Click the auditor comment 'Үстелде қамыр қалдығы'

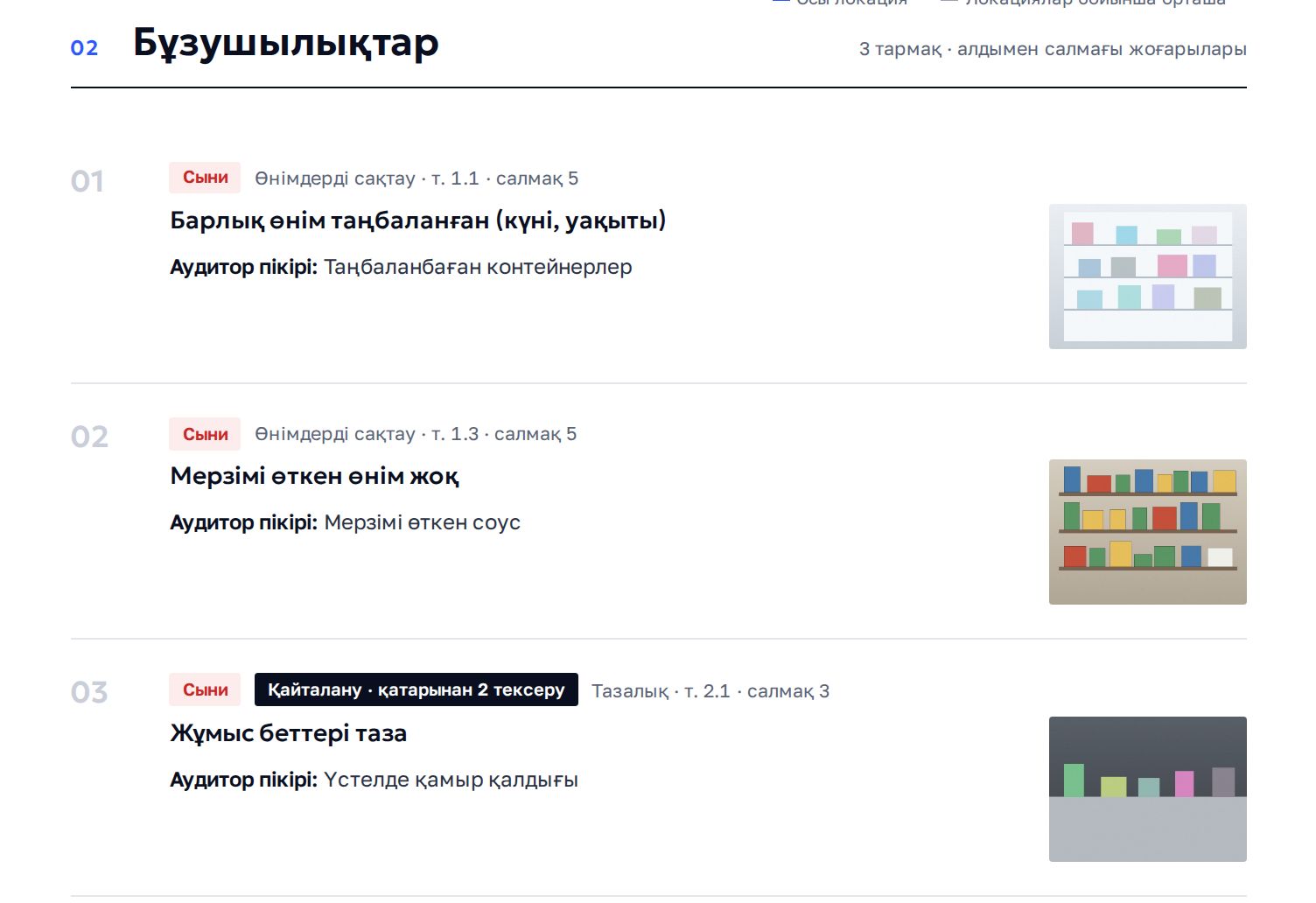[451, 780]
